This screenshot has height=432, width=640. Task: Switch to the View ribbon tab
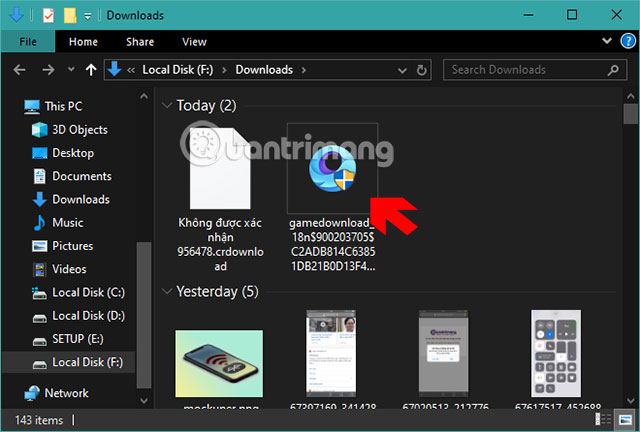[x=194, y=42]
